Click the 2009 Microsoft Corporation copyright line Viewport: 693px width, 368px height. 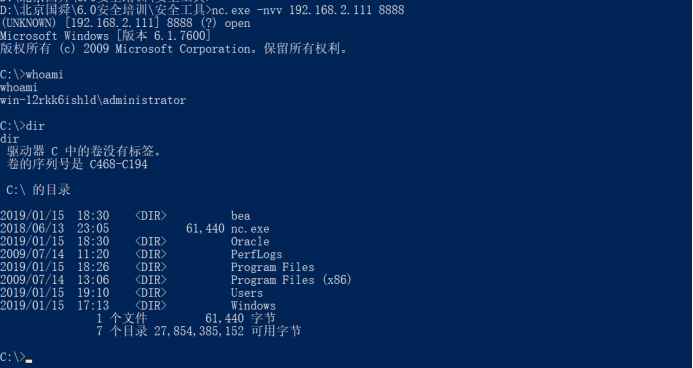(x=174, y=49)
